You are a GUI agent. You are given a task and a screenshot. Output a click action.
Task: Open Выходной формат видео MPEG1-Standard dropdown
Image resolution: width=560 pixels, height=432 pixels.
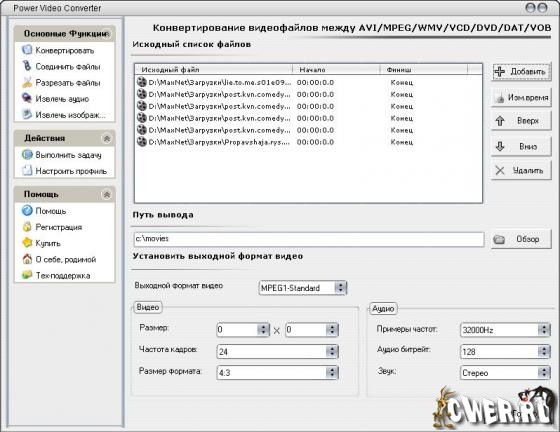point(340,288)
